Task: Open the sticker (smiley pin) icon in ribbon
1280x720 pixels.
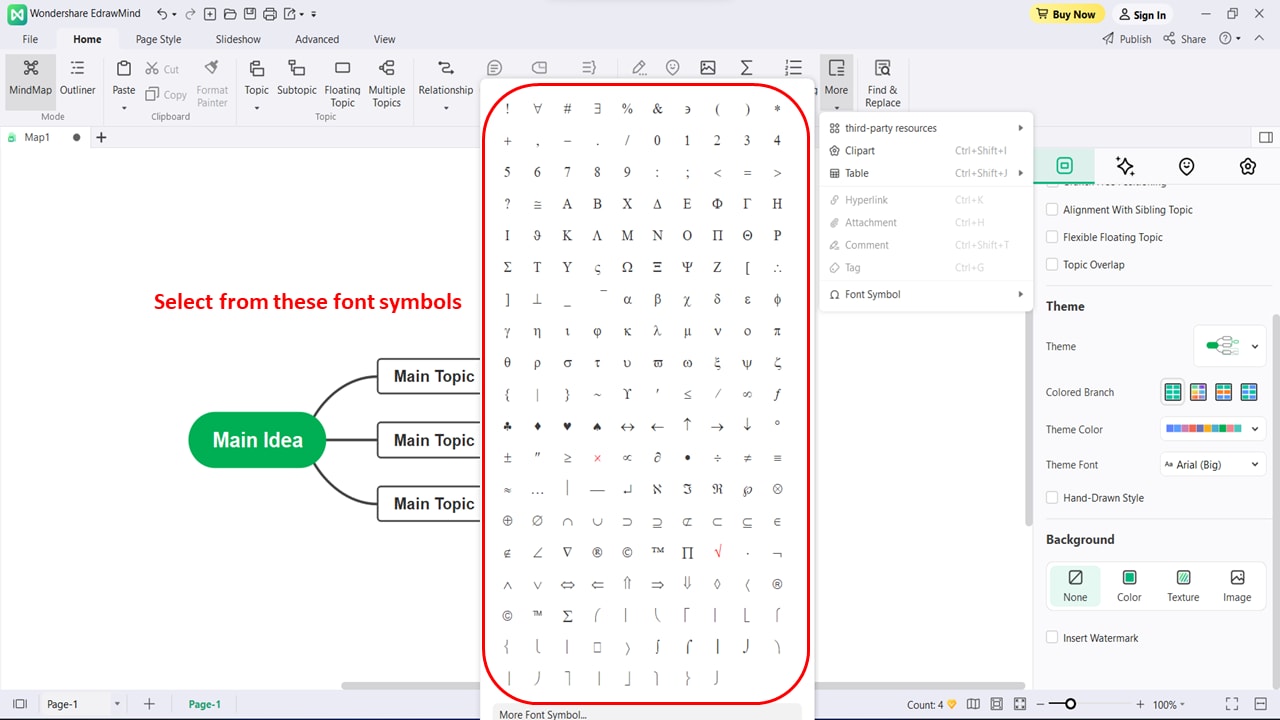Action: click(x=673, y=68)
